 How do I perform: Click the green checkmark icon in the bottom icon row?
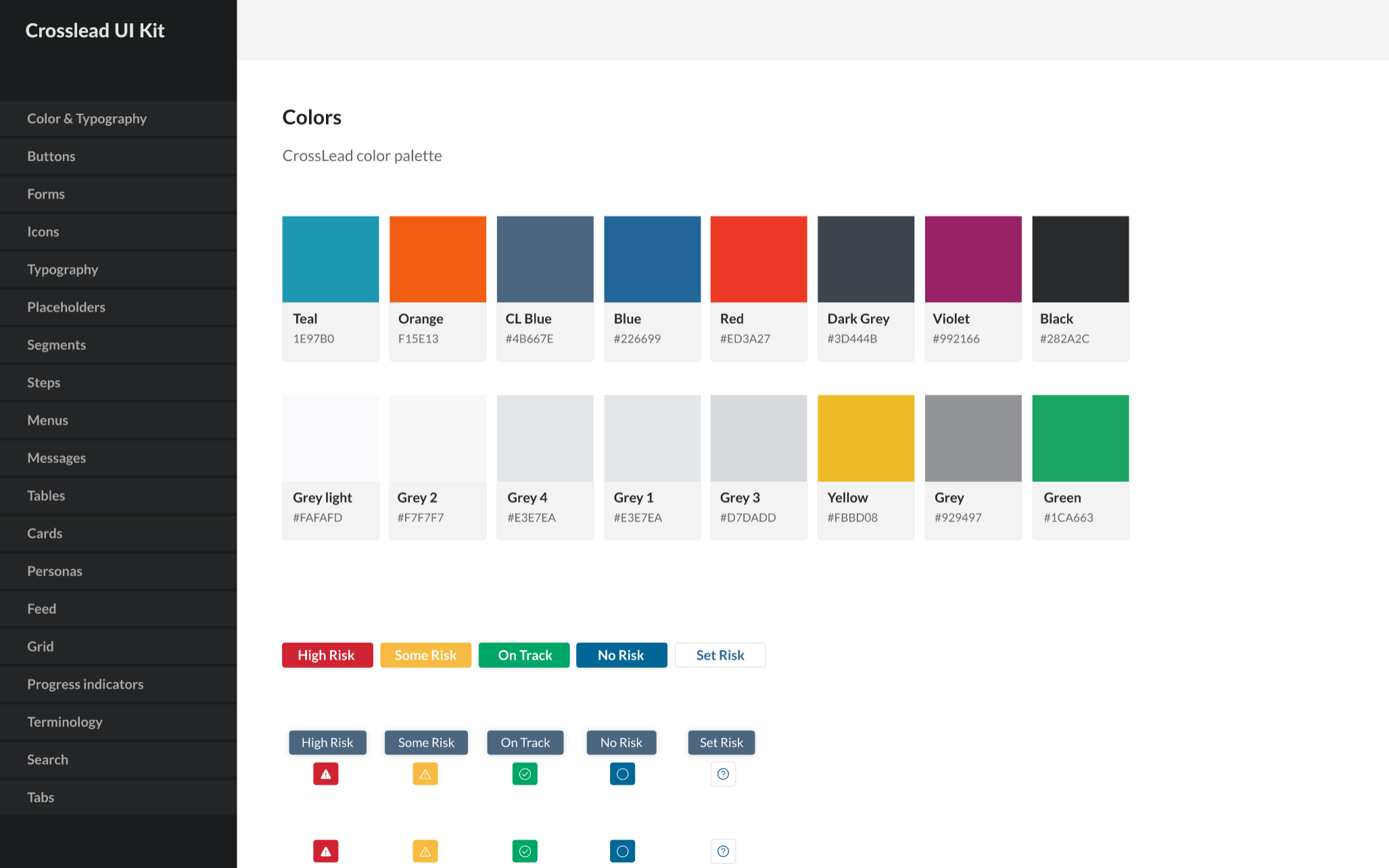(525, 851)
